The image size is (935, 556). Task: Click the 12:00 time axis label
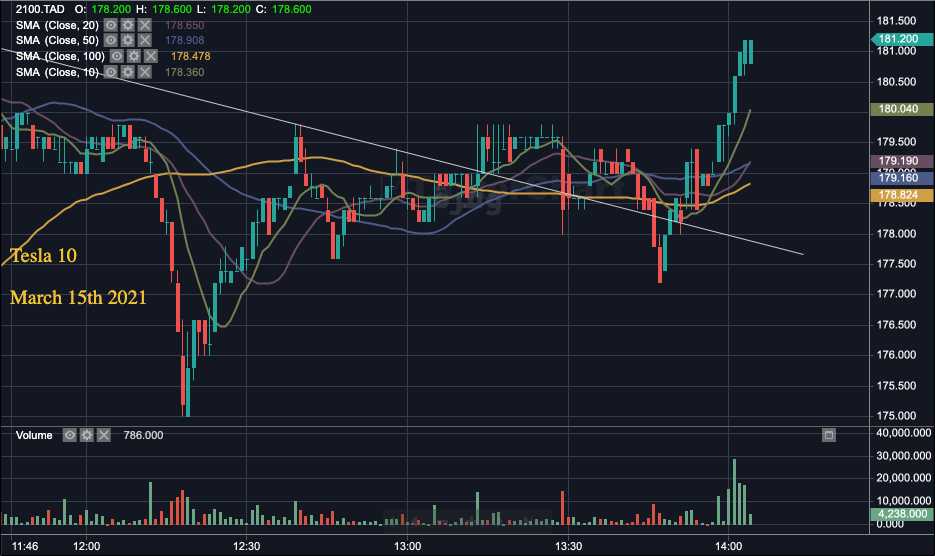click(x=86, y=546)
